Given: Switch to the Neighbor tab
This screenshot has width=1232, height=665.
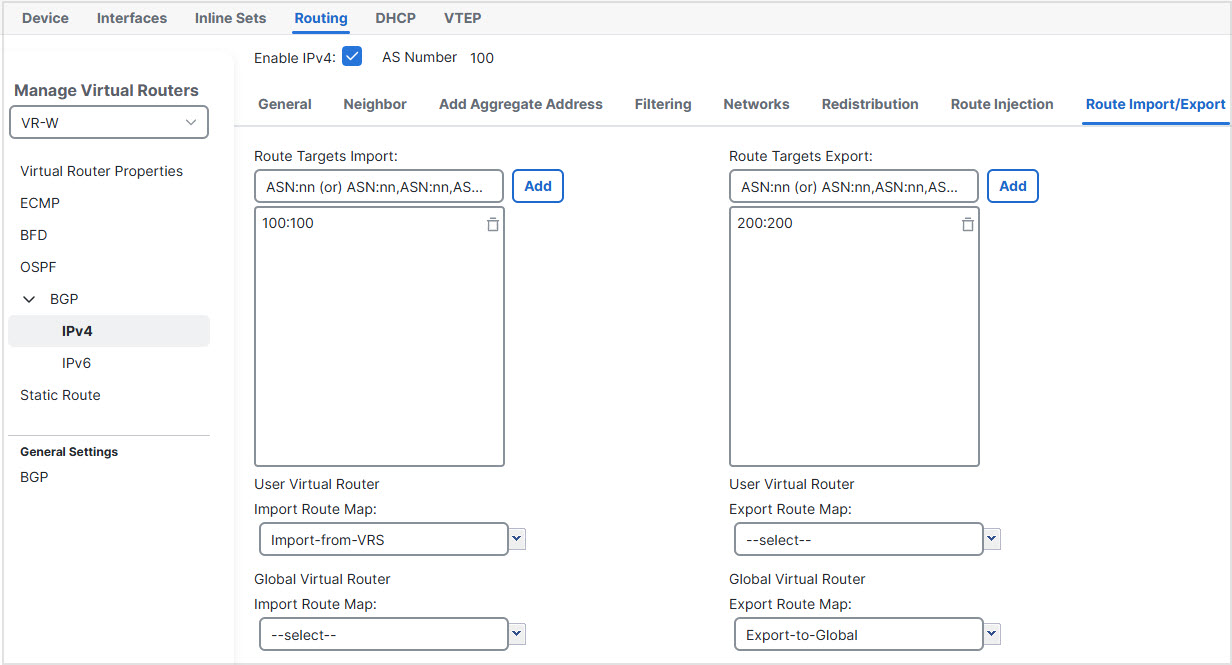Looking at the screenshot, I should pos(375,104).
